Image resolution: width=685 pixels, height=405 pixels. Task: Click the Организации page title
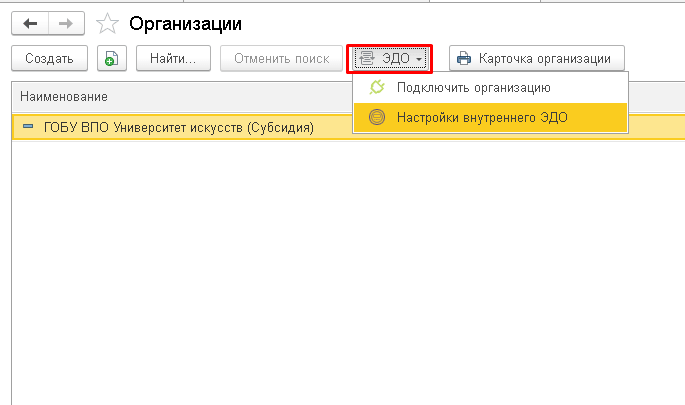click(x=185, y=22)
